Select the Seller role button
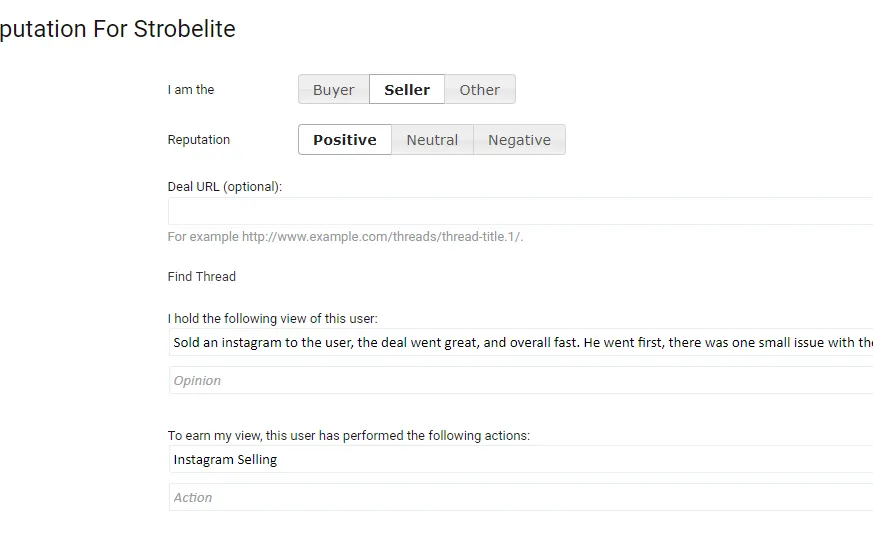Viewport: 873px width, 544px height. [407, 90]
